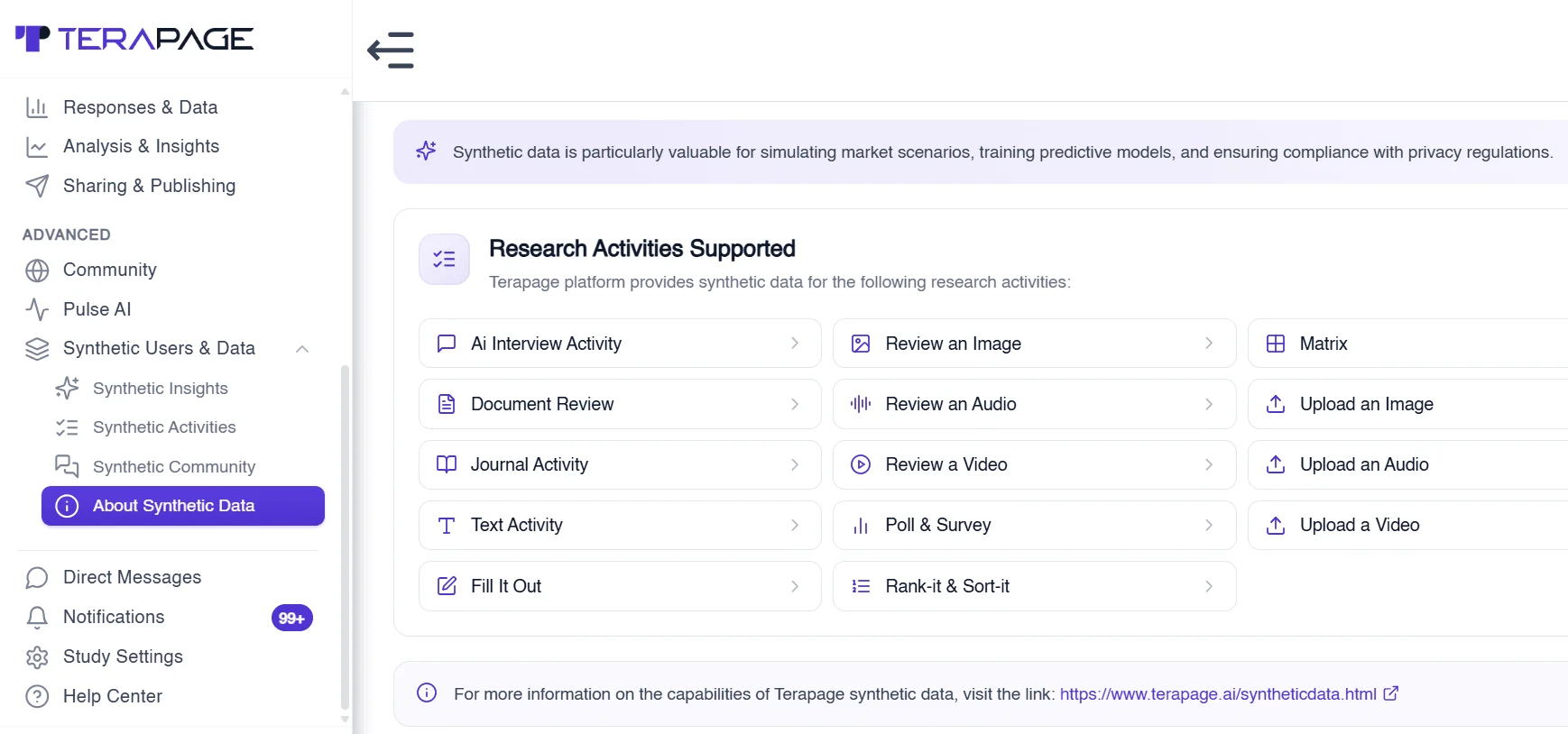Image resolution: width=1568 pixels, height=734 pixels.
Task: Click the Community globe icon
Action: pos(37,271)
